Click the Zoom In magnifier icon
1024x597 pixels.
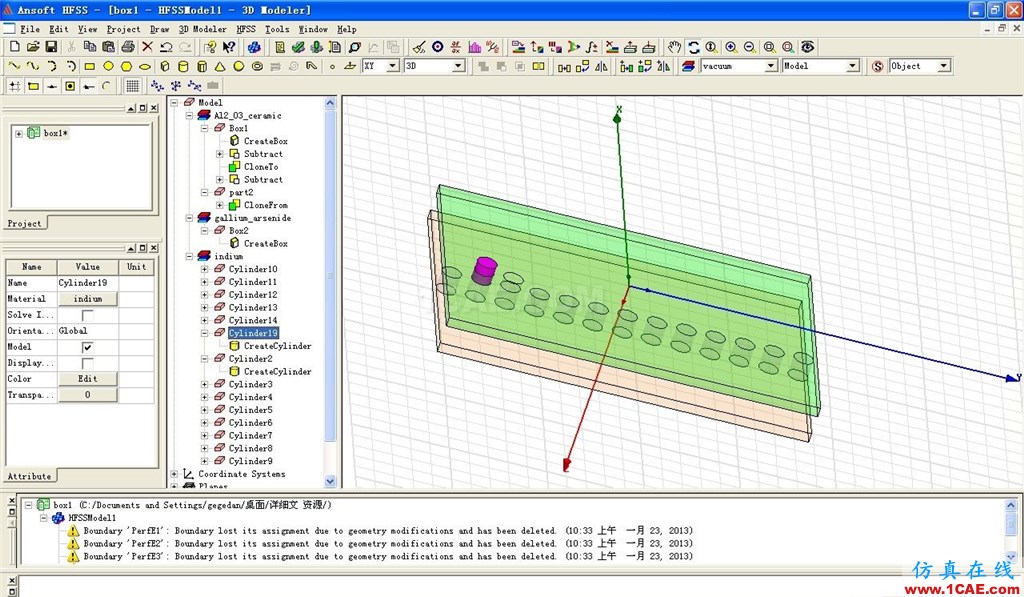point(731,47)
